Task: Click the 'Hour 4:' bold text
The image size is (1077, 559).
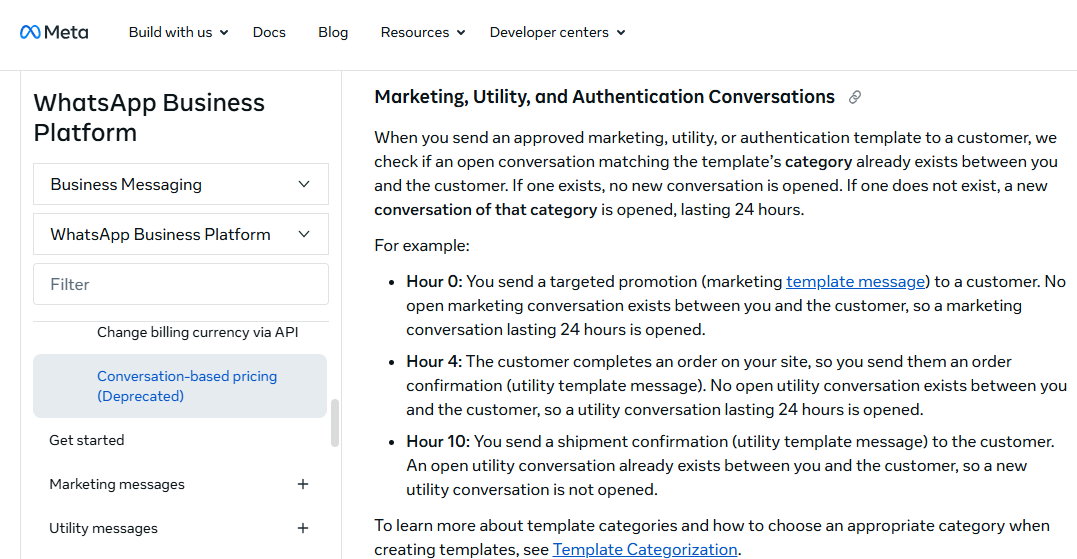Action: [x=434, y=361]
